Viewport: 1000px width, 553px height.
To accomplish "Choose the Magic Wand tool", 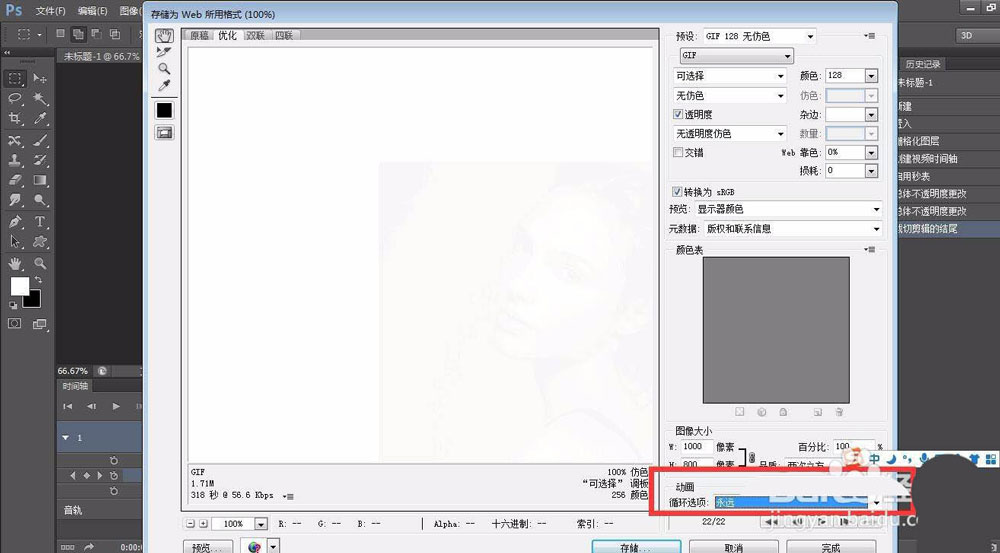I will click(40, 98).
